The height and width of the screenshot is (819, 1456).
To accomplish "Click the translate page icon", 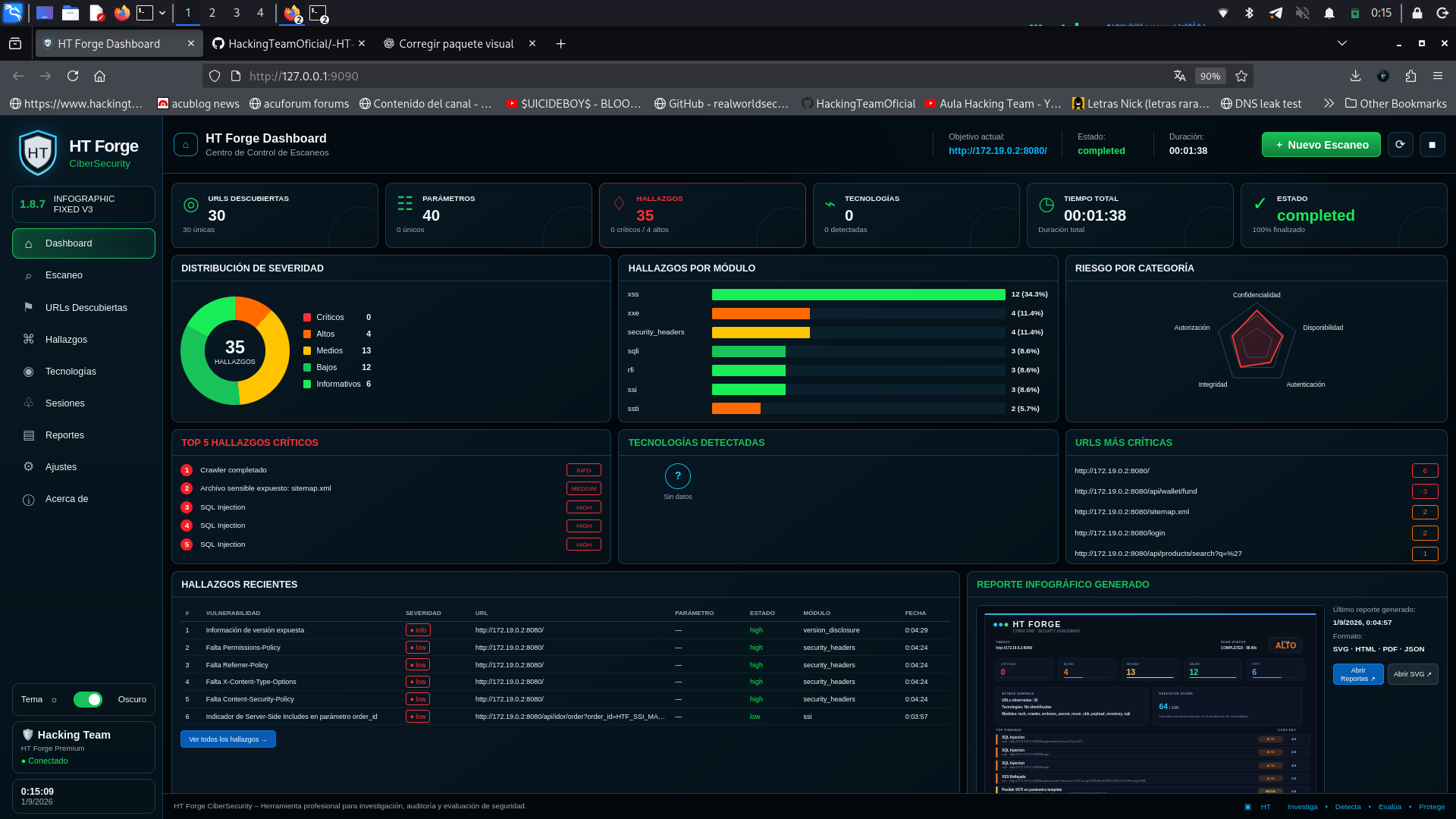I will pyautogui.click(x=1180, y=76).
